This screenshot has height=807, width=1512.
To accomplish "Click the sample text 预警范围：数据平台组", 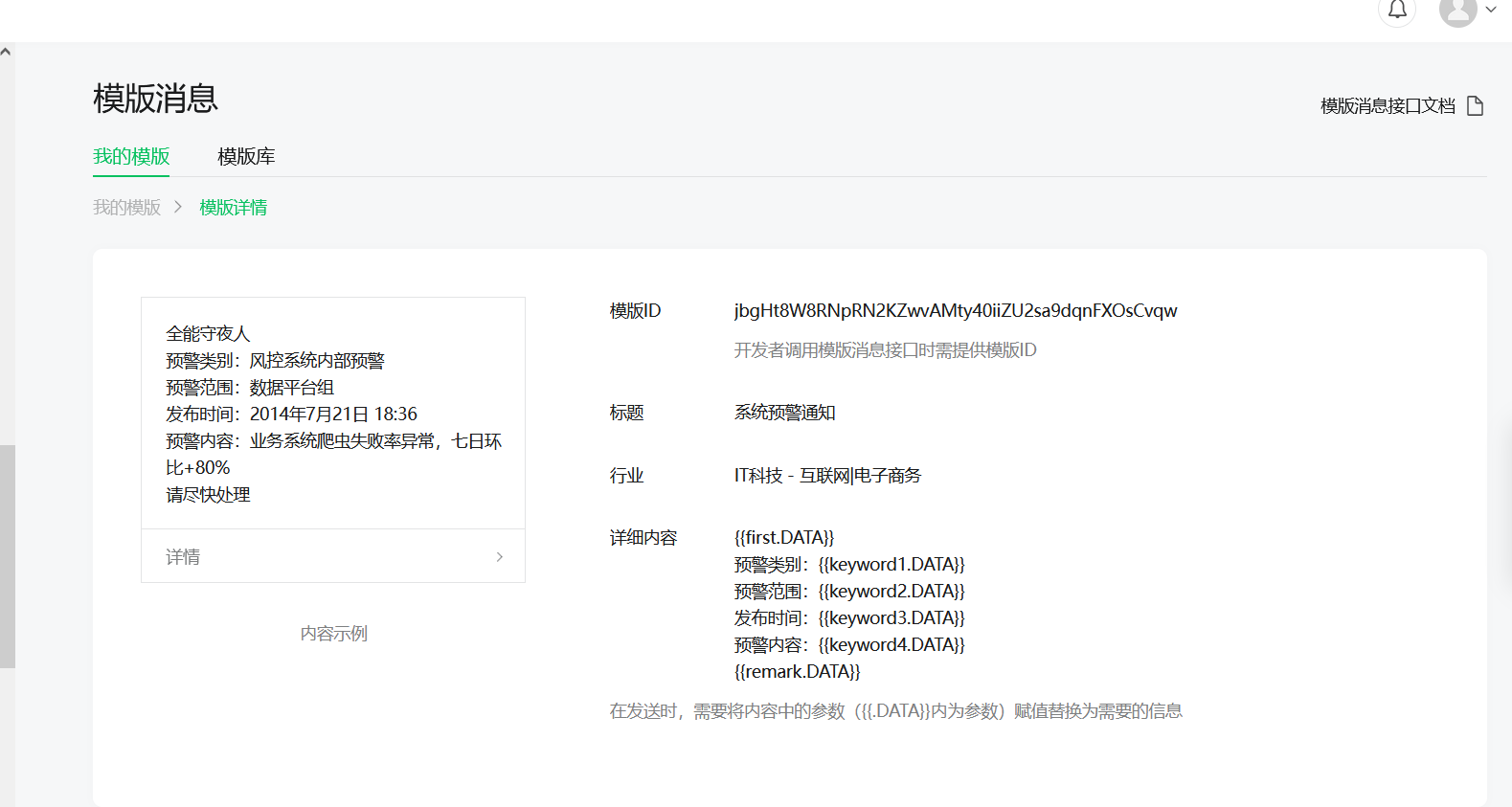I will (250, 388).
